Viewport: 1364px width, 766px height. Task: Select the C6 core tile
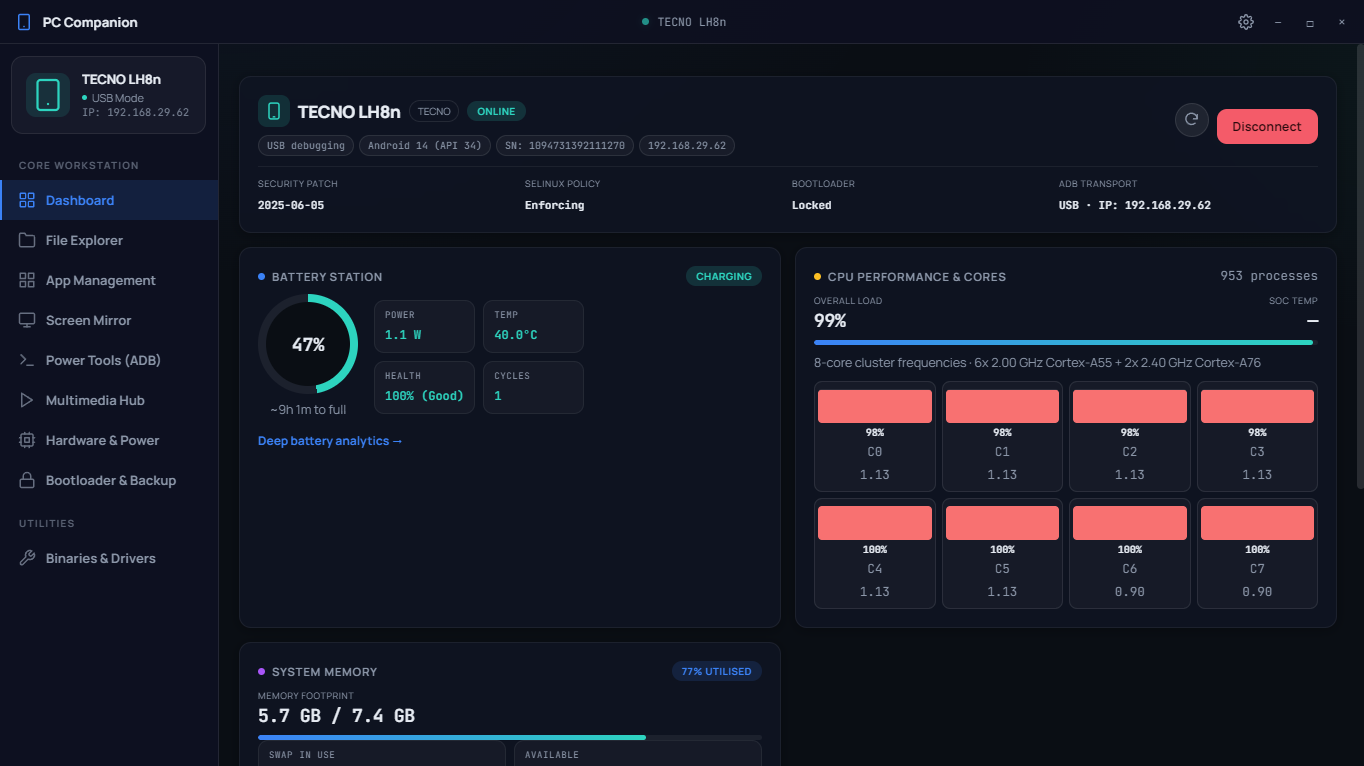1130,553
